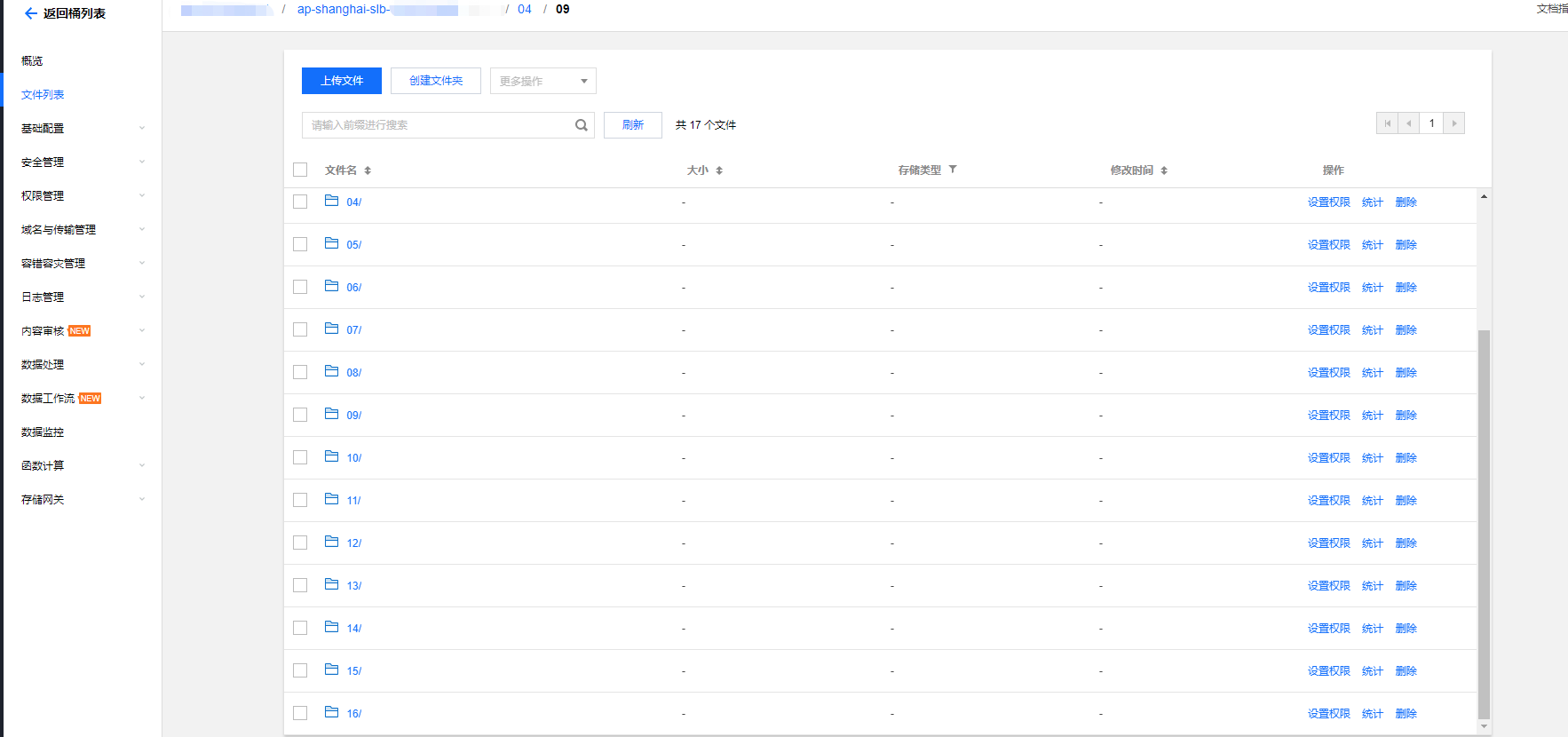Click 删除 for folder 12/

click(x=1406, y=543)
